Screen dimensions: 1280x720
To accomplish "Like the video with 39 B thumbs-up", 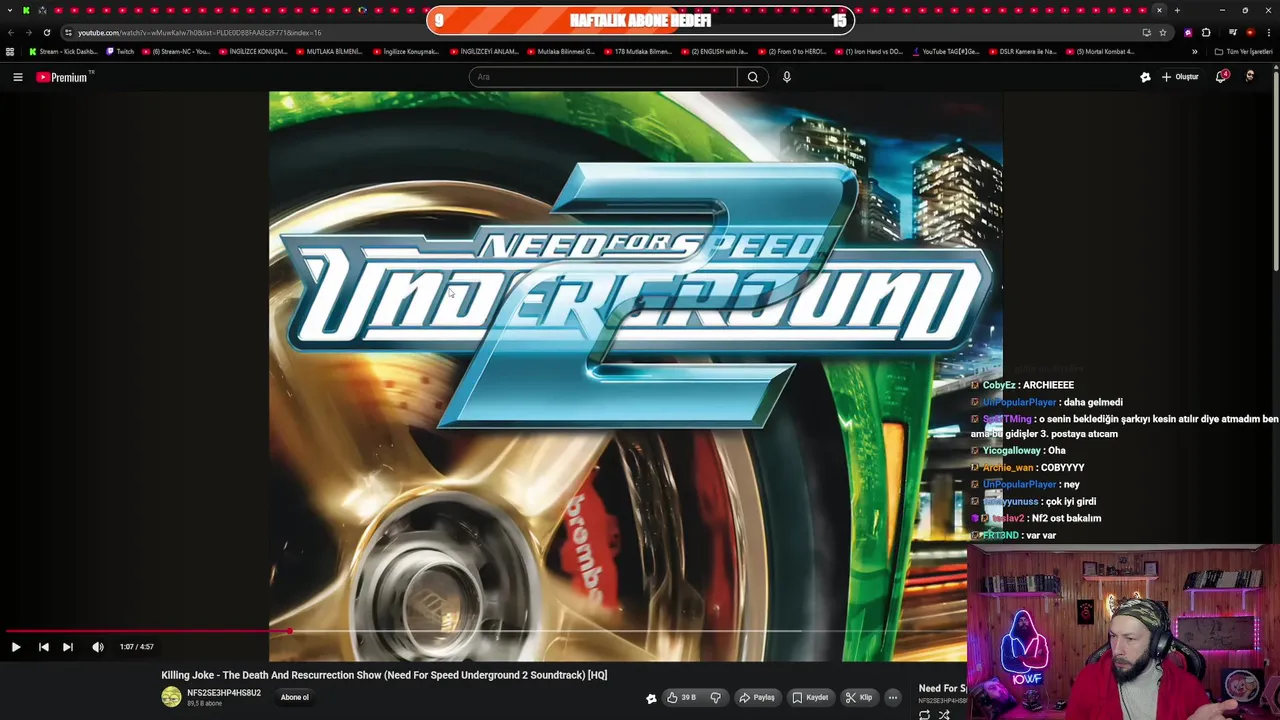I will pos(682,697).
